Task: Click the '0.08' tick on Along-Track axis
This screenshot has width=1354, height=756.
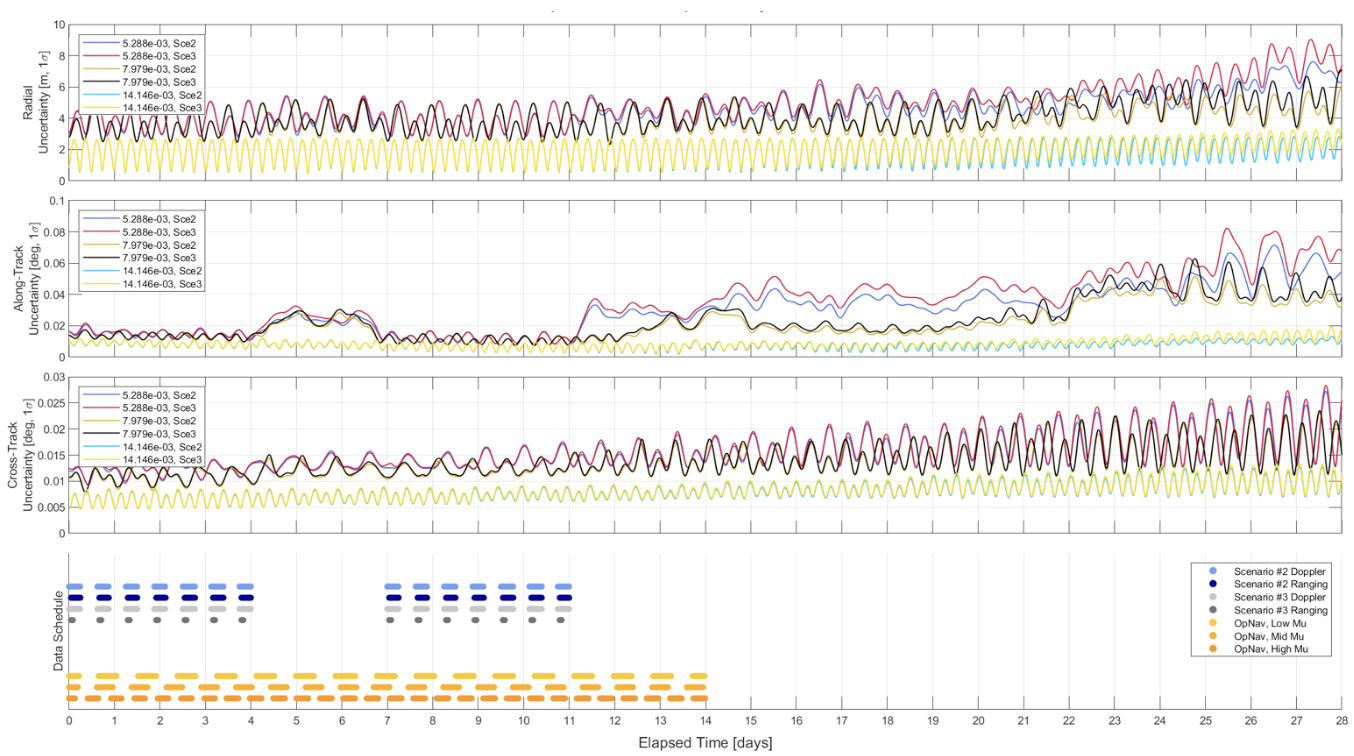Action: 53,233
